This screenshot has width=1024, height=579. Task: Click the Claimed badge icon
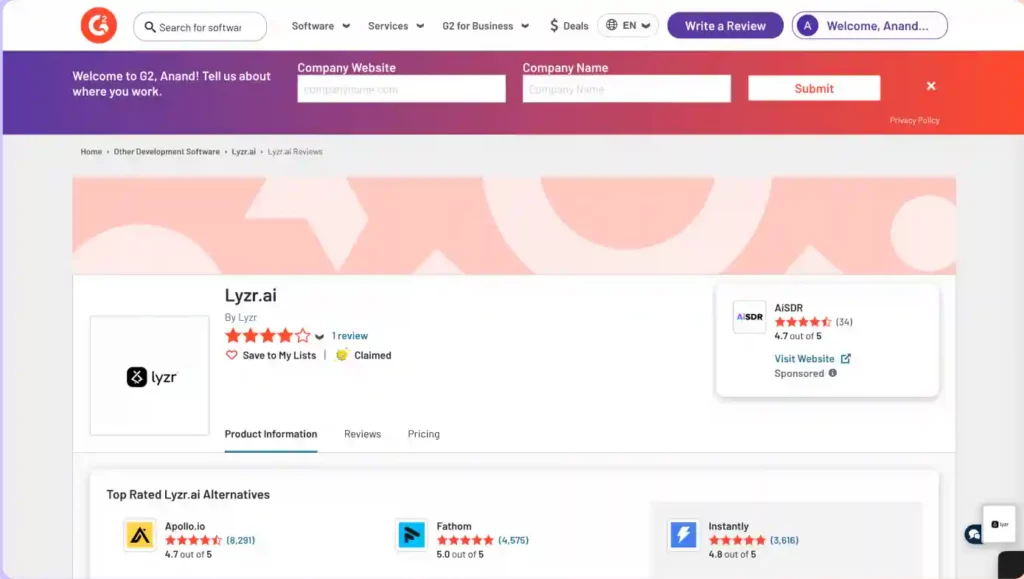pyautogui.click(x=342, y=355)
